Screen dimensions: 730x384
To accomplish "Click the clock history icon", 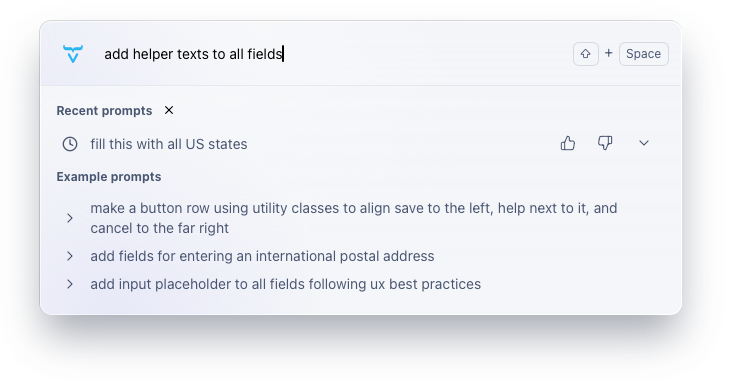I will (x=70, y=144).
